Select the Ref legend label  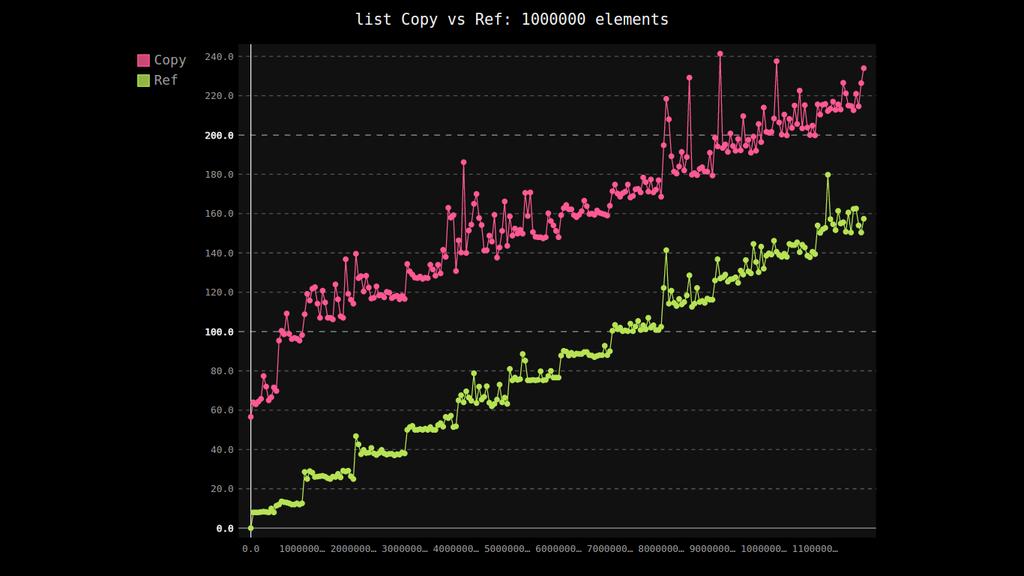166,80
